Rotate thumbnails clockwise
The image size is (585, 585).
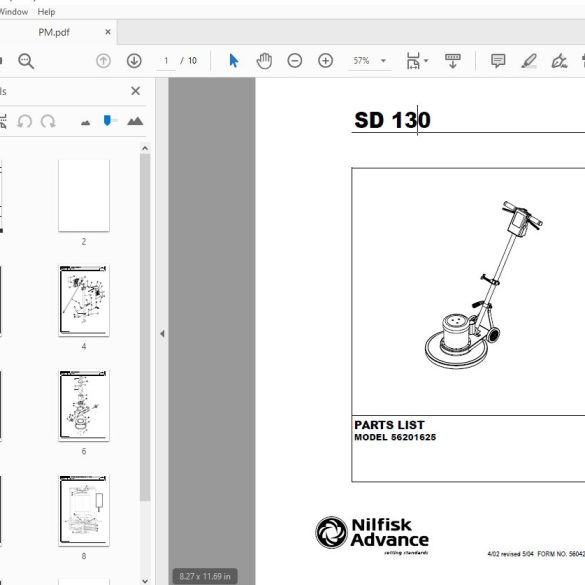pyautogui.click(x=48, y=121)
